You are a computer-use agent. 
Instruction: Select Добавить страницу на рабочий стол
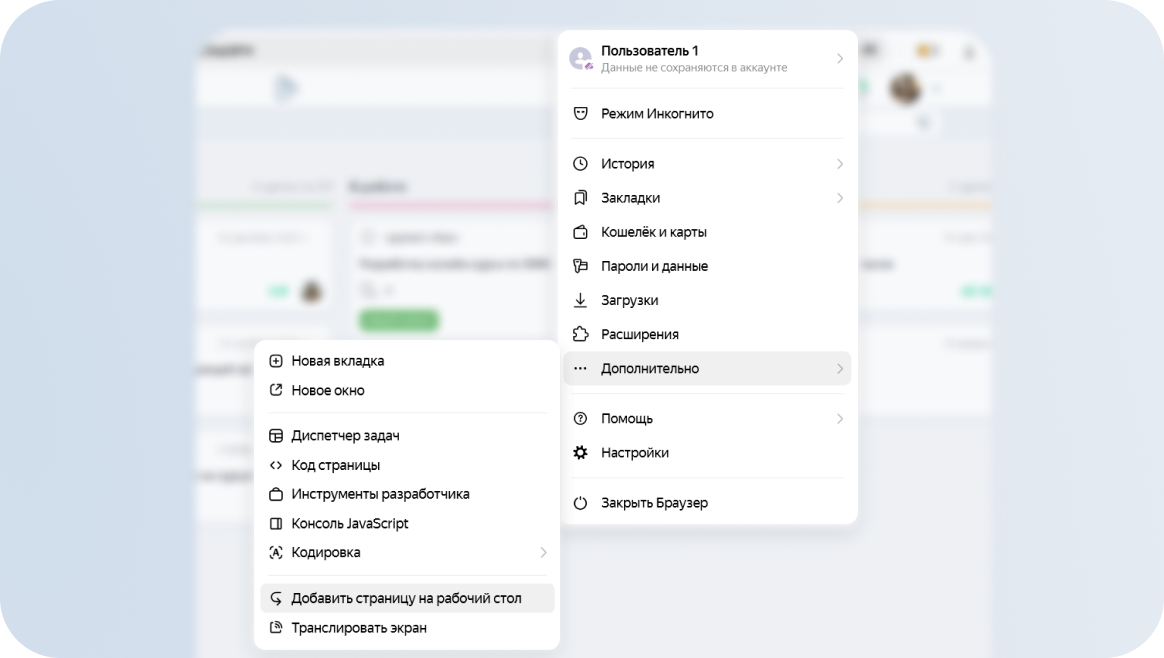(x=406, y=599)
